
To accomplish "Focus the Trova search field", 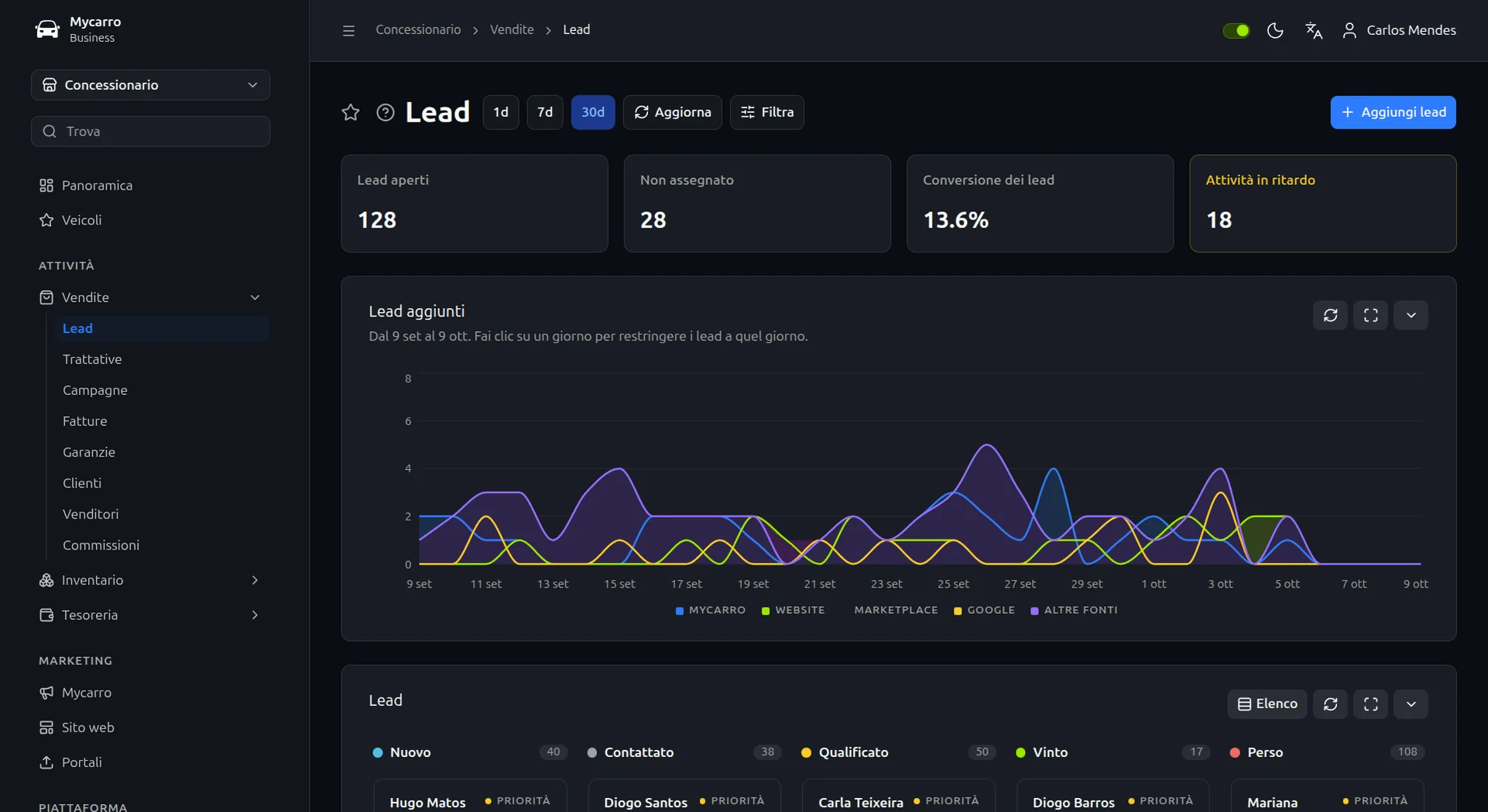I will [x=150, y=132].
